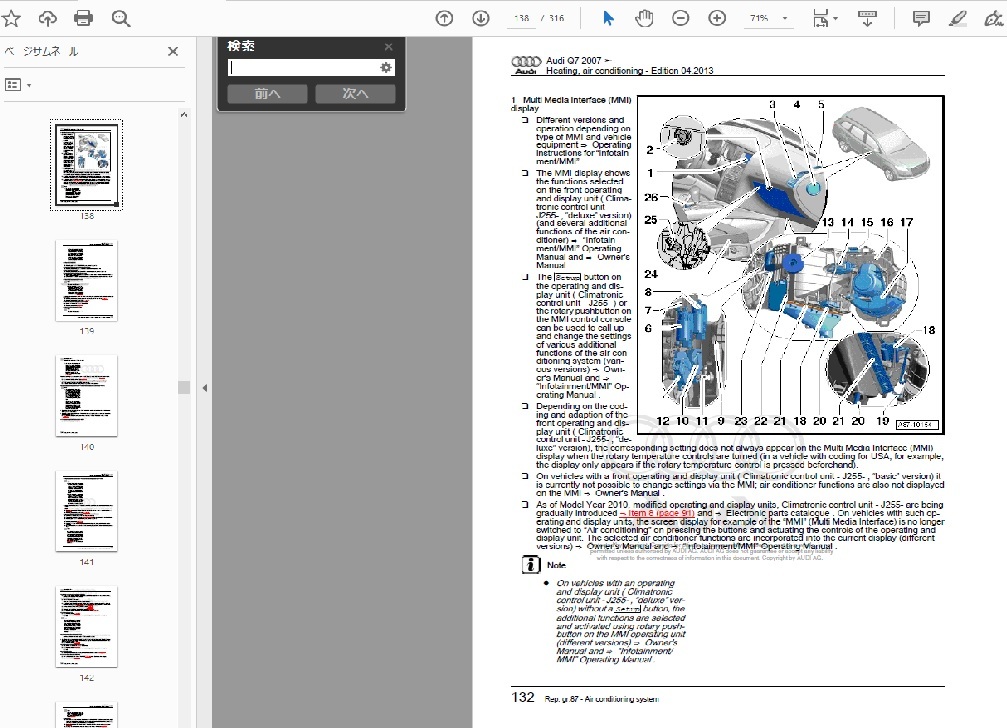Zoom in with plus button
The height and width of the screenshot is (728, 1007).
pyautogui.click(x=717, y=18)
